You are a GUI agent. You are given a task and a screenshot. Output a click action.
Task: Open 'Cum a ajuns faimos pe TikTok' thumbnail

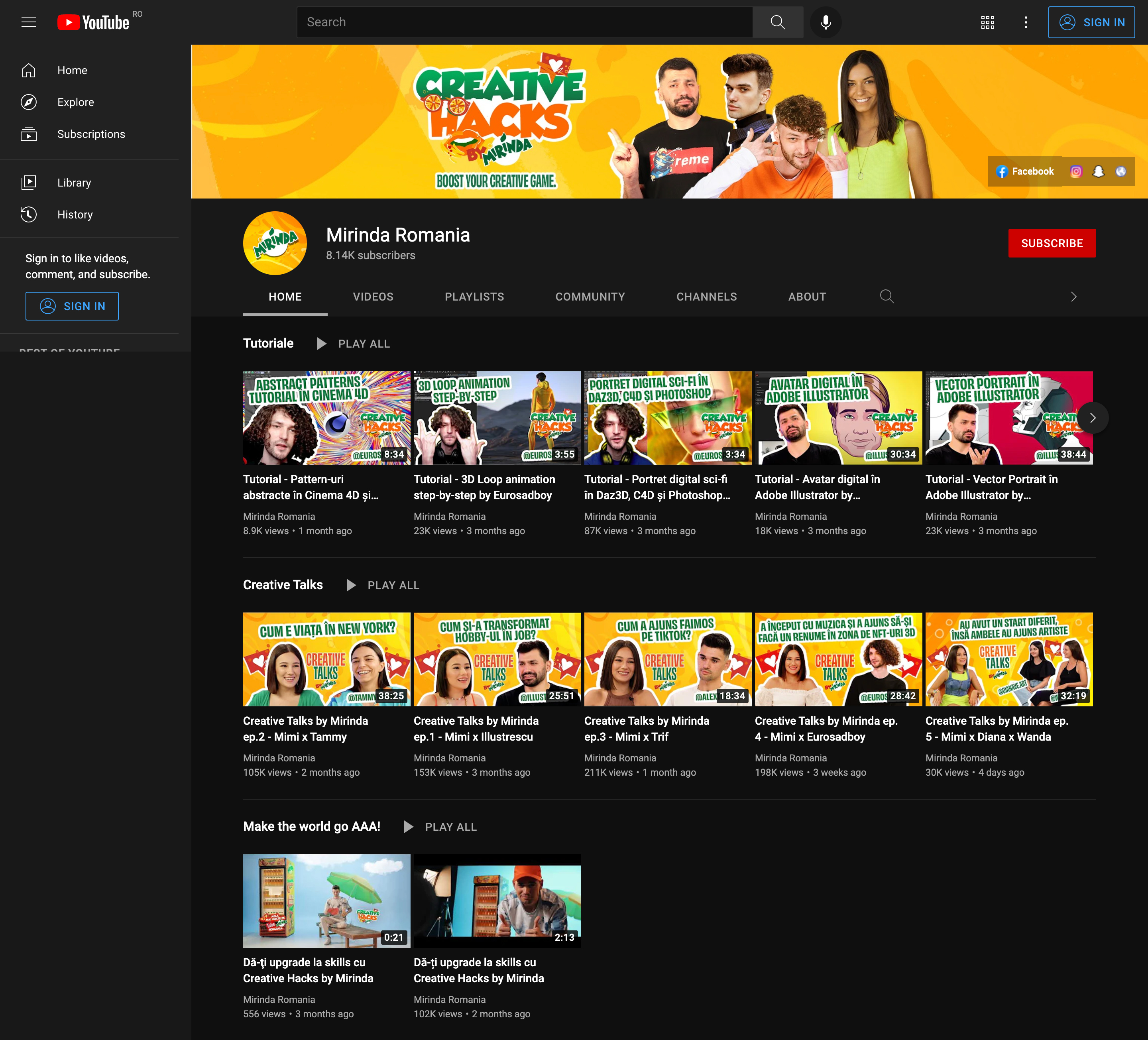coord(667,659)
